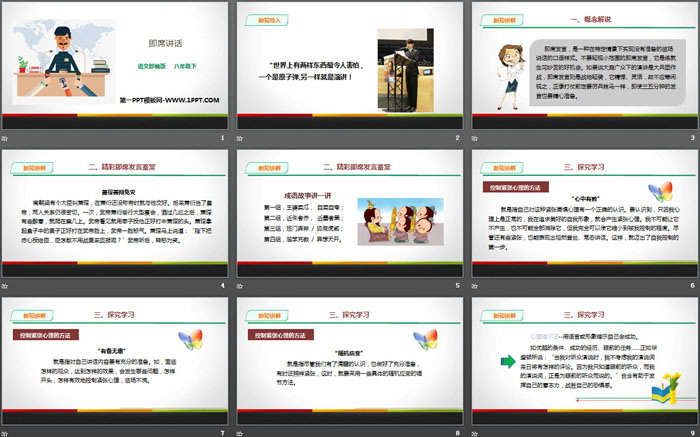Screen dimensions: 700x437
Task: Select slide 3 thumbnail titled 一、概念解说
Action: (x=585, y=65)
